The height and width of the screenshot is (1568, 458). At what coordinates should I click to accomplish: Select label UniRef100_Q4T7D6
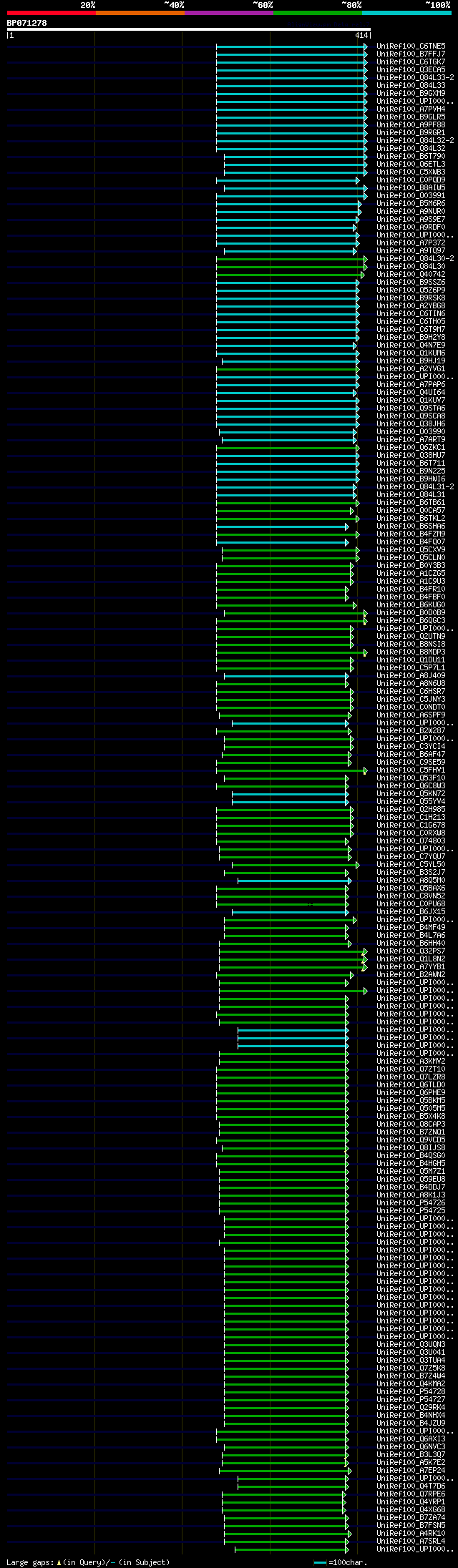[x=411, y=1486]
